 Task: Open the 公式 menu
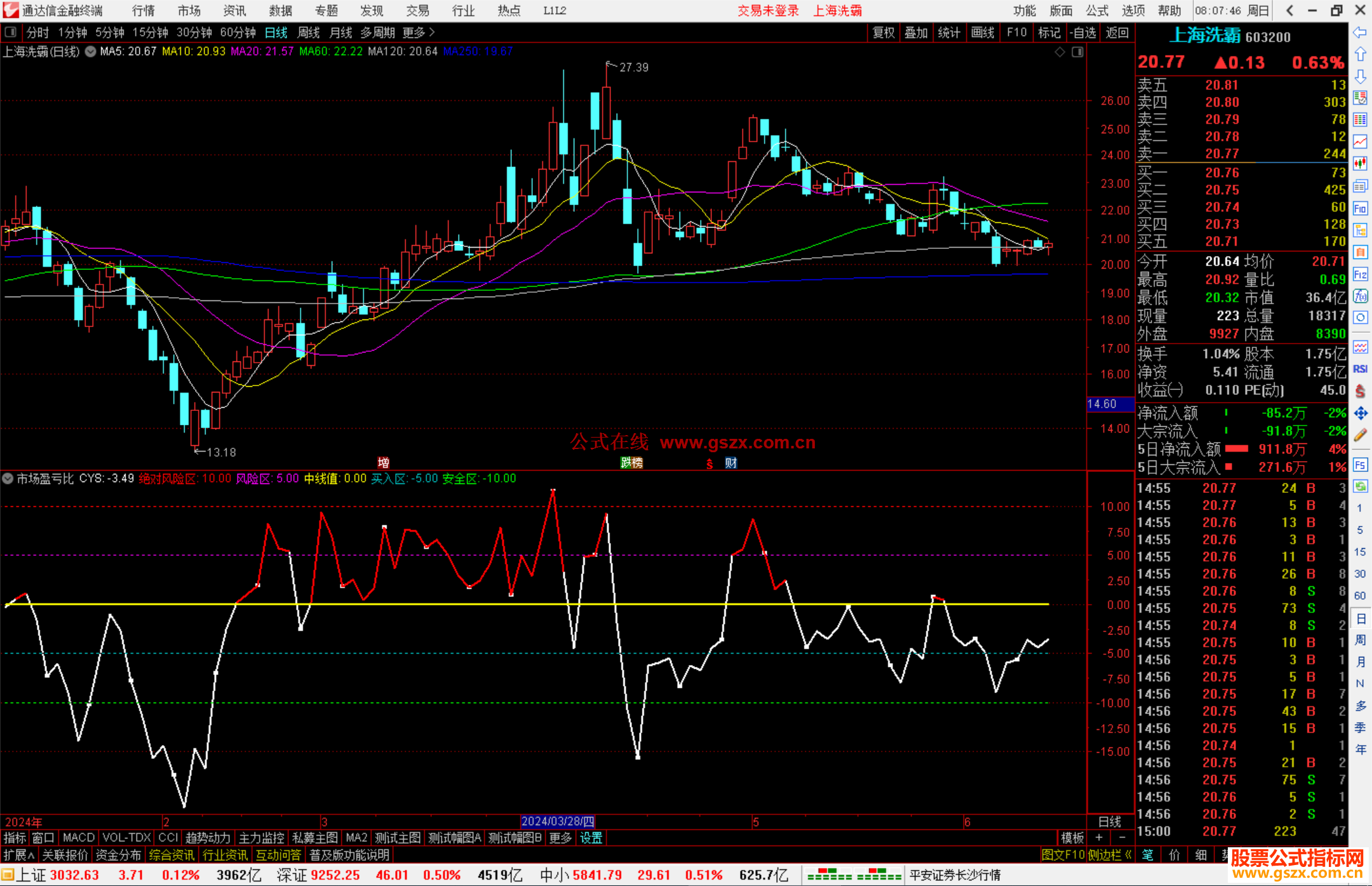point(1096,11)
